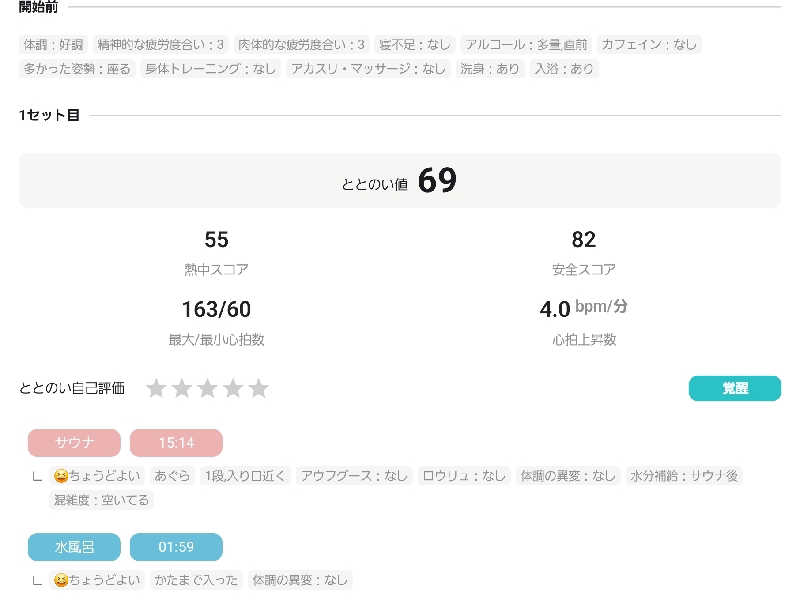The image size is (800, 600).
Task: Click the fourth rating star
Action: coord(233,388)
